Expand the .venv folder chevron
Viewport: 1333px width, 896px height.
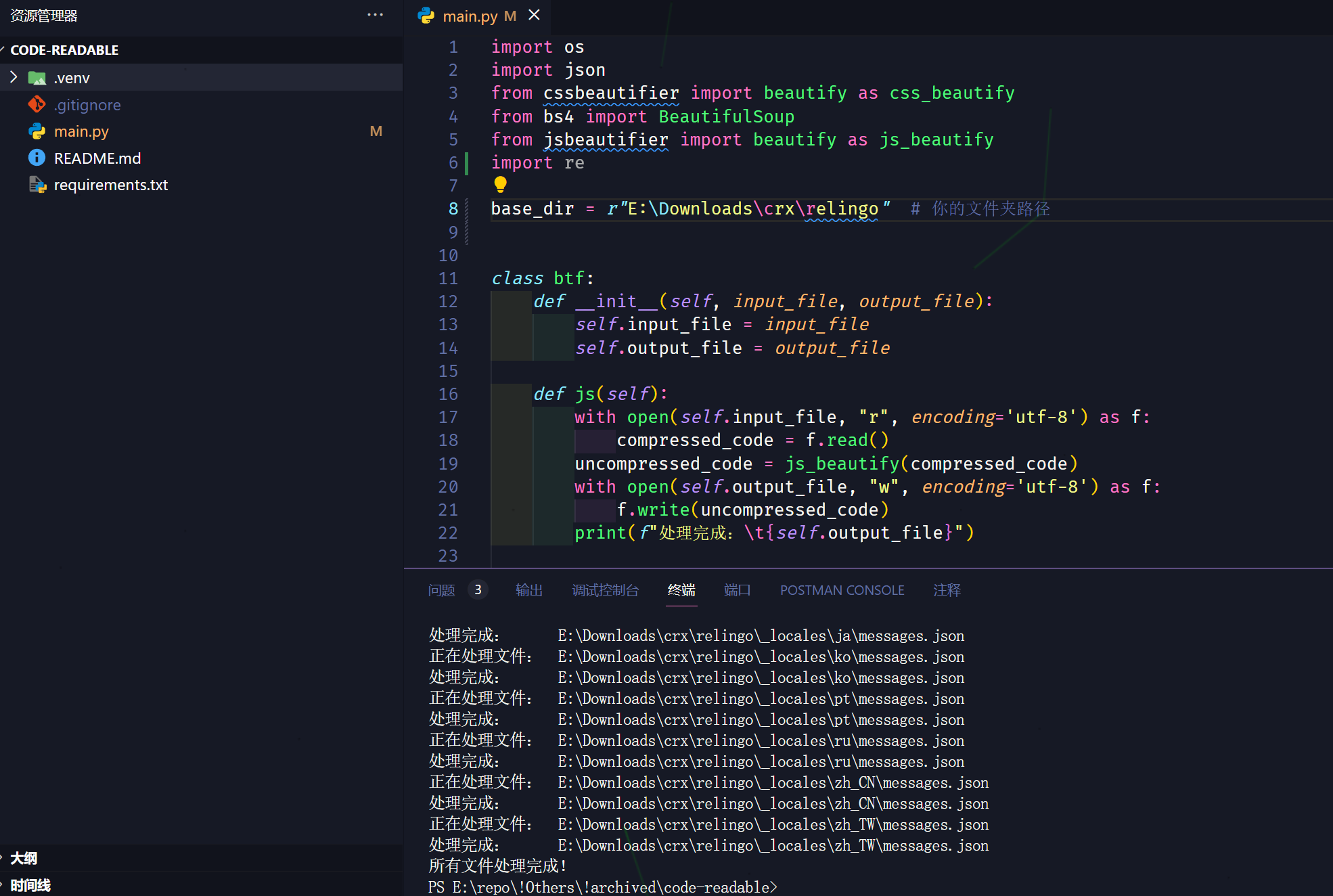pyautogui.click(x=14, y=77)
